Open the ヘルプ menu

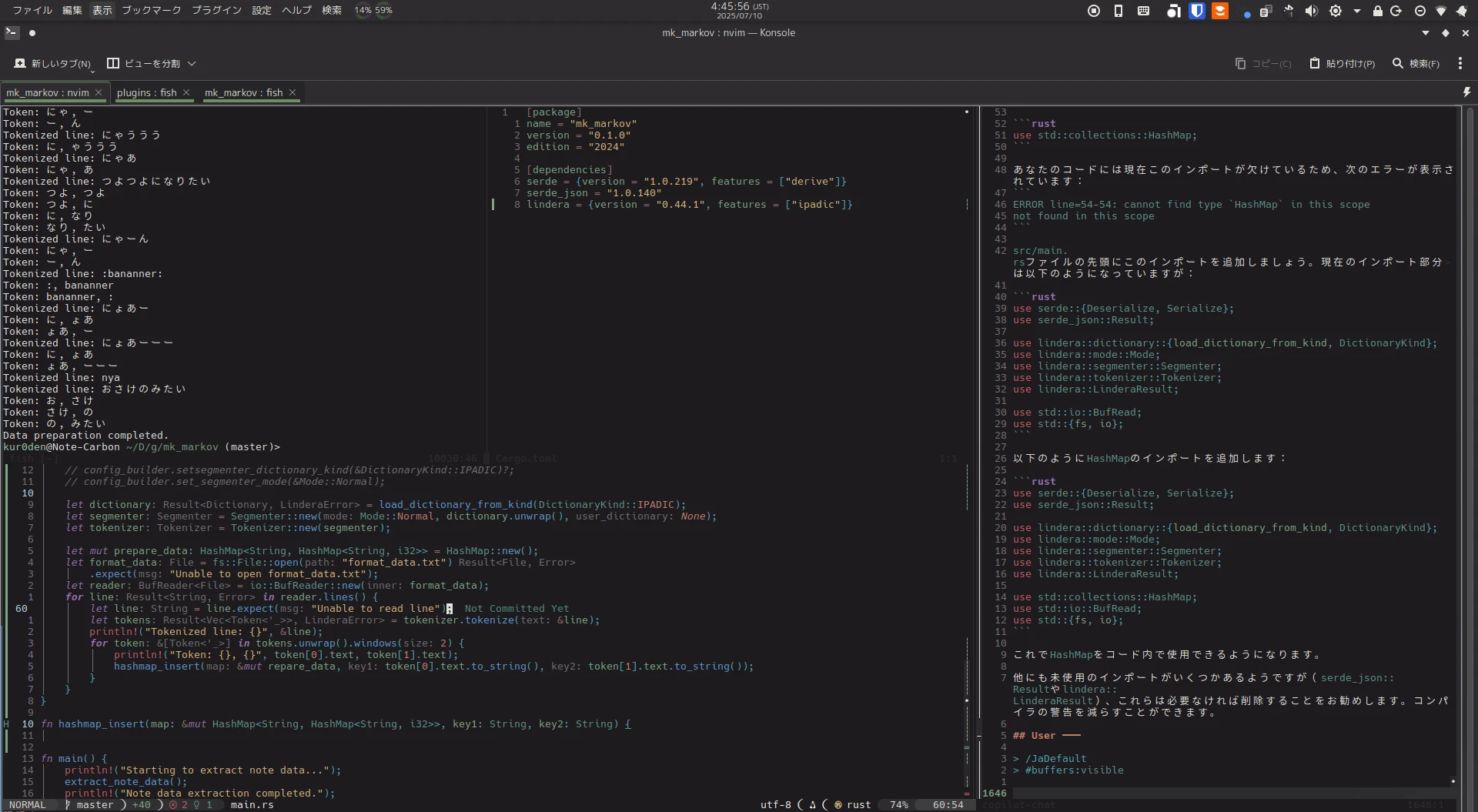click(296, 10)
